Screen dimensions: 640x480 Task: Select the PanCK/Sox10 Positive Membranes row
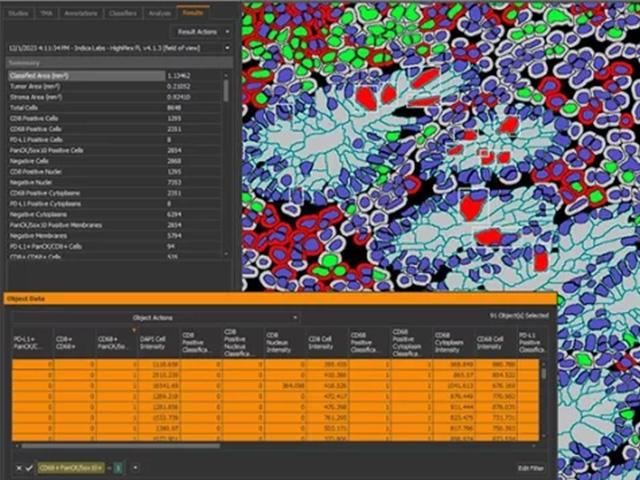coord(114,225)
